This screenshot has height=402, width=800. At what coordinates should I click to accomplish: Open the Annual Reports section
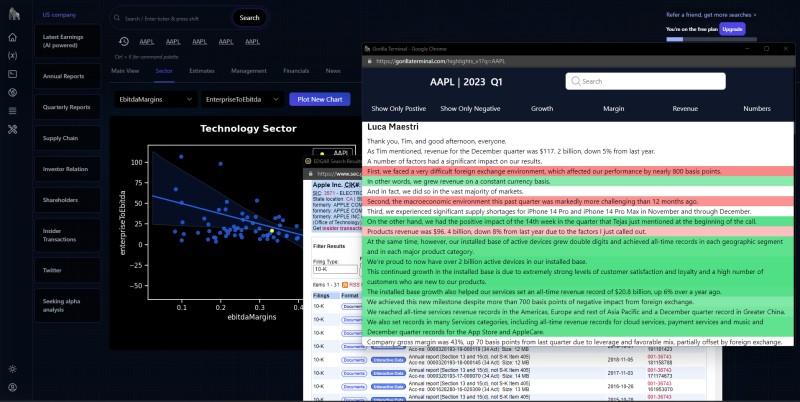(67, 77)
